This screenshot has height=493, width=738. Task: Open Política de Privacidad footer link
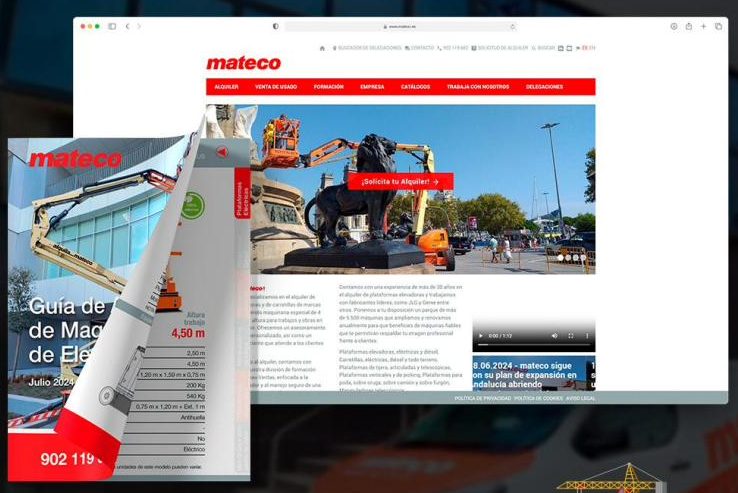[482, 398]
